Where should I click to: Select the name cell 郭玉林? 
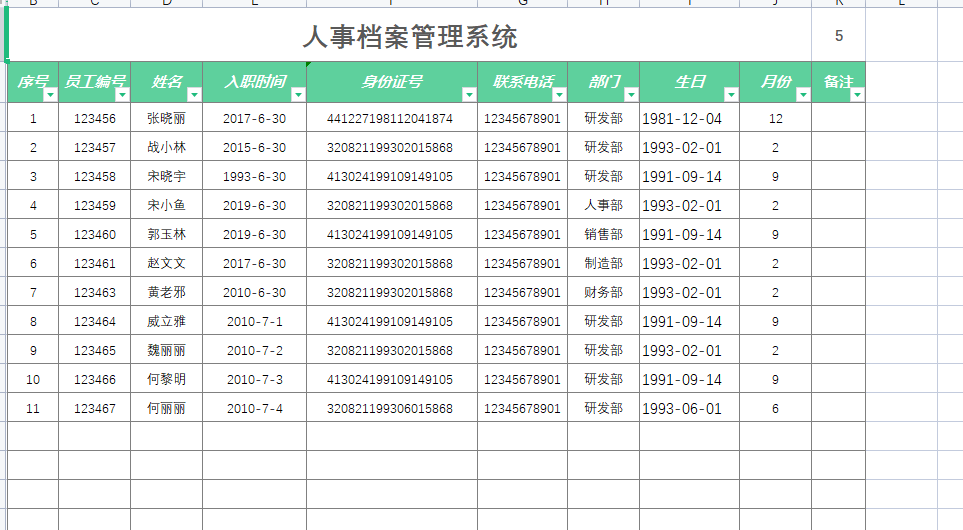pos(166,234)
